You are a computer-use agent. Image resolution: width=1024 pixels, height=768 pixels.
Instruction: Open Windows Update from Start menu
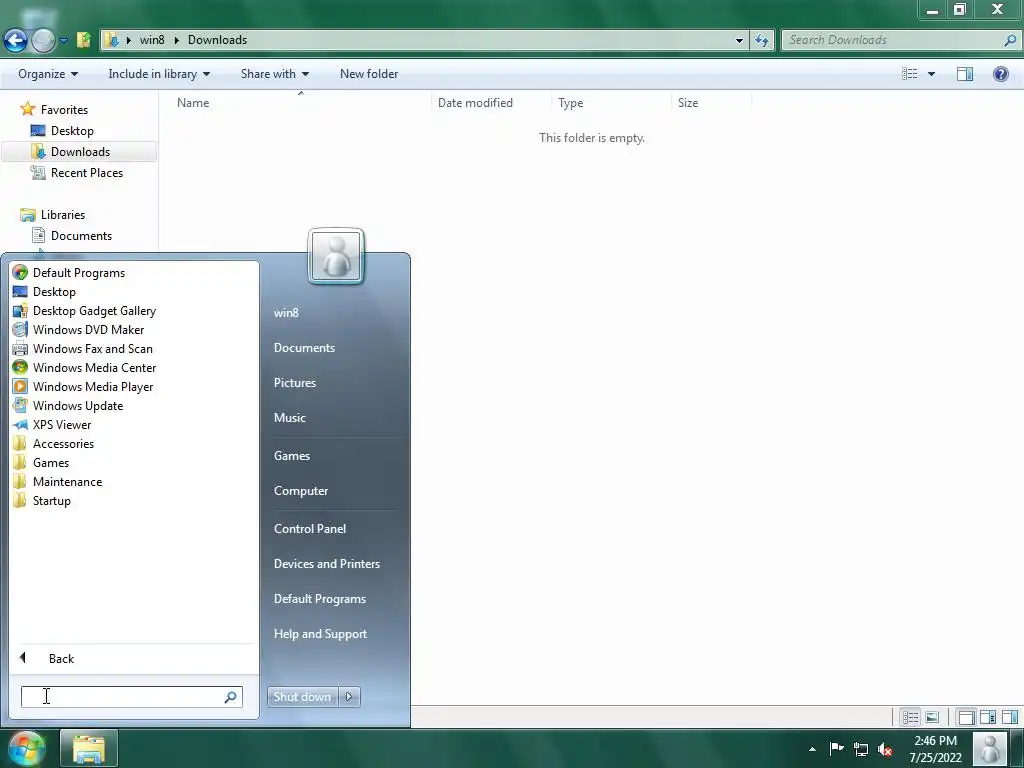tap(78, 406)
